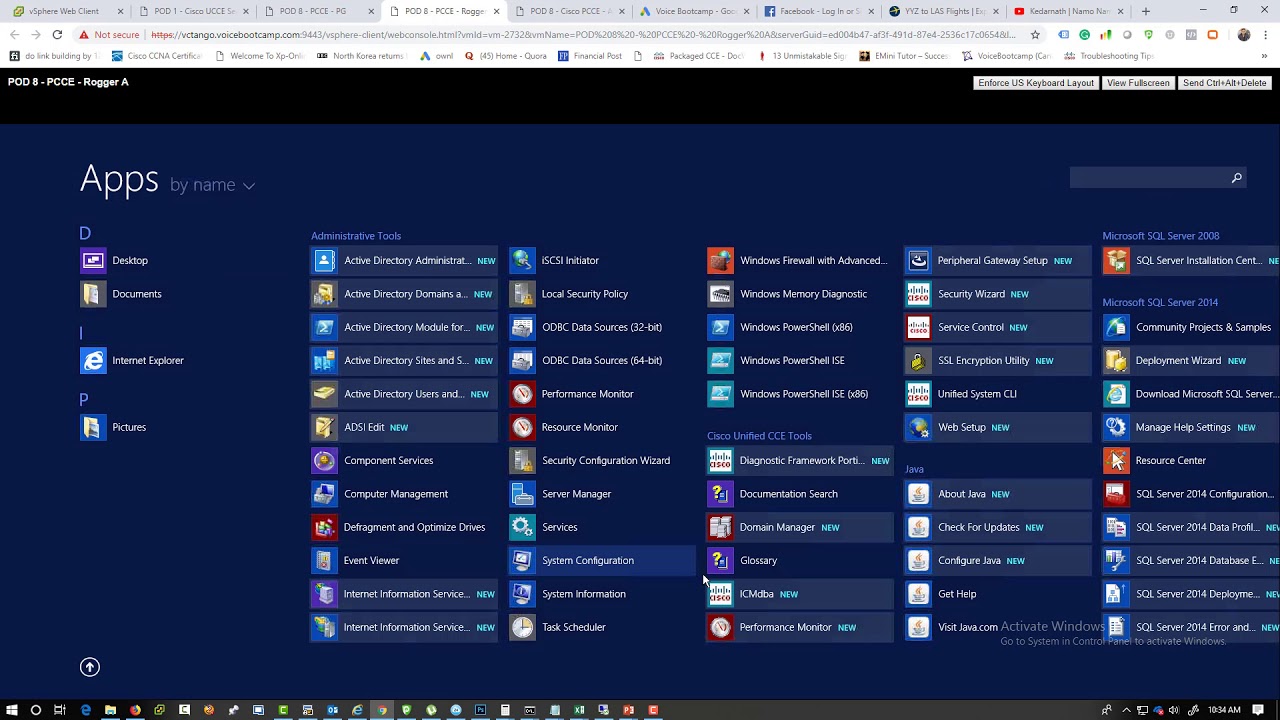Expand the 'by name' sort dropdown
Viewport: 1280px width, 720px height.
pyautogui.click(x=213, y=185)
